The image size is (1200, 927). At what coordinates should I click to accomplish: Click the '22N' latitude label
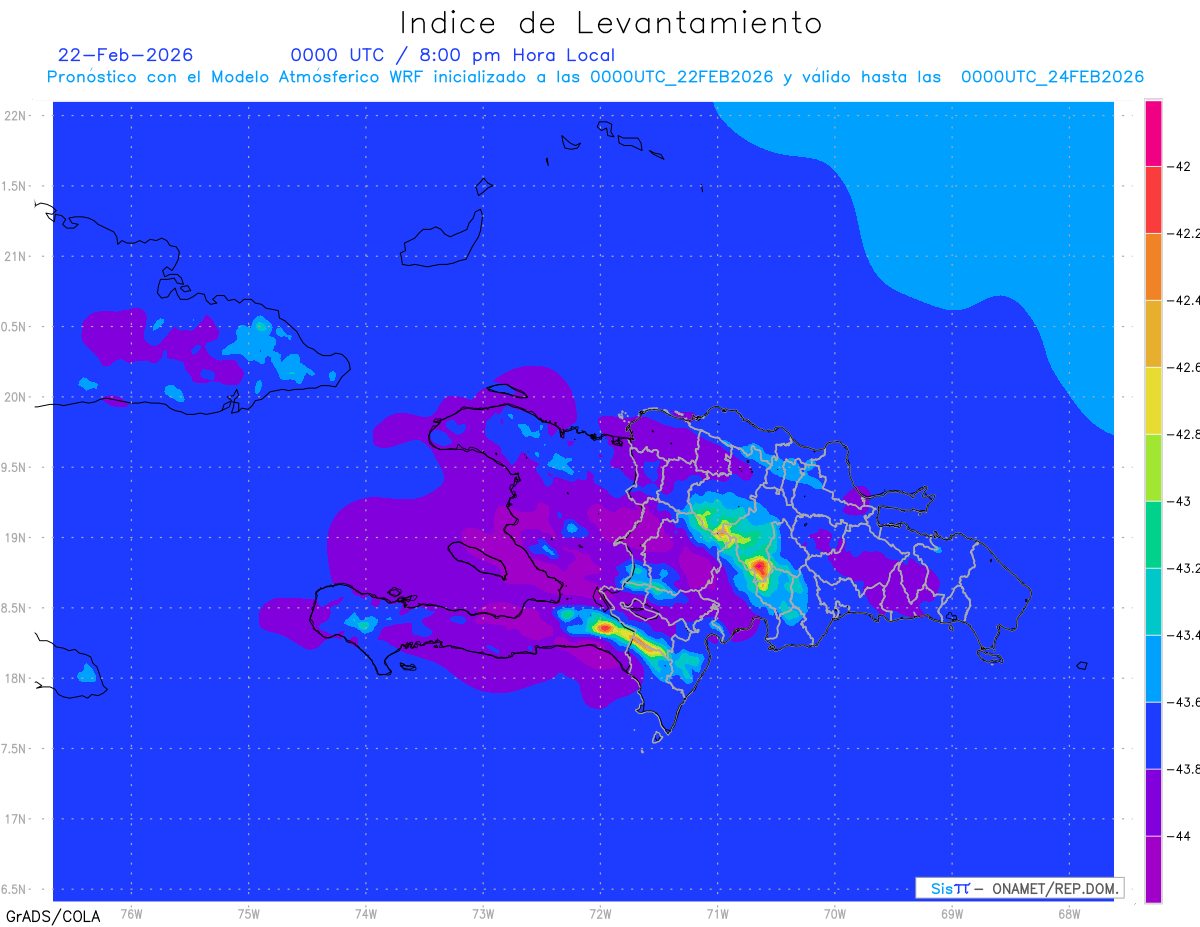pyautogui.click(x=16, y=116)
